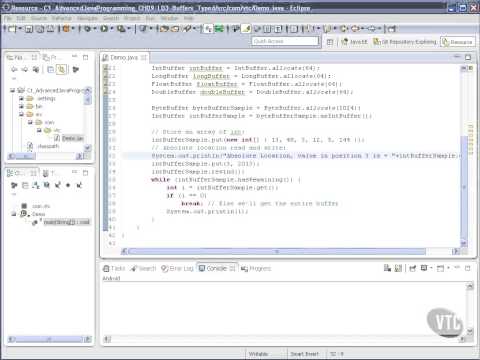Viewport: 480px width, 360px height.
Task: Click Pin Console icon
Action: (x=413, y=268)
